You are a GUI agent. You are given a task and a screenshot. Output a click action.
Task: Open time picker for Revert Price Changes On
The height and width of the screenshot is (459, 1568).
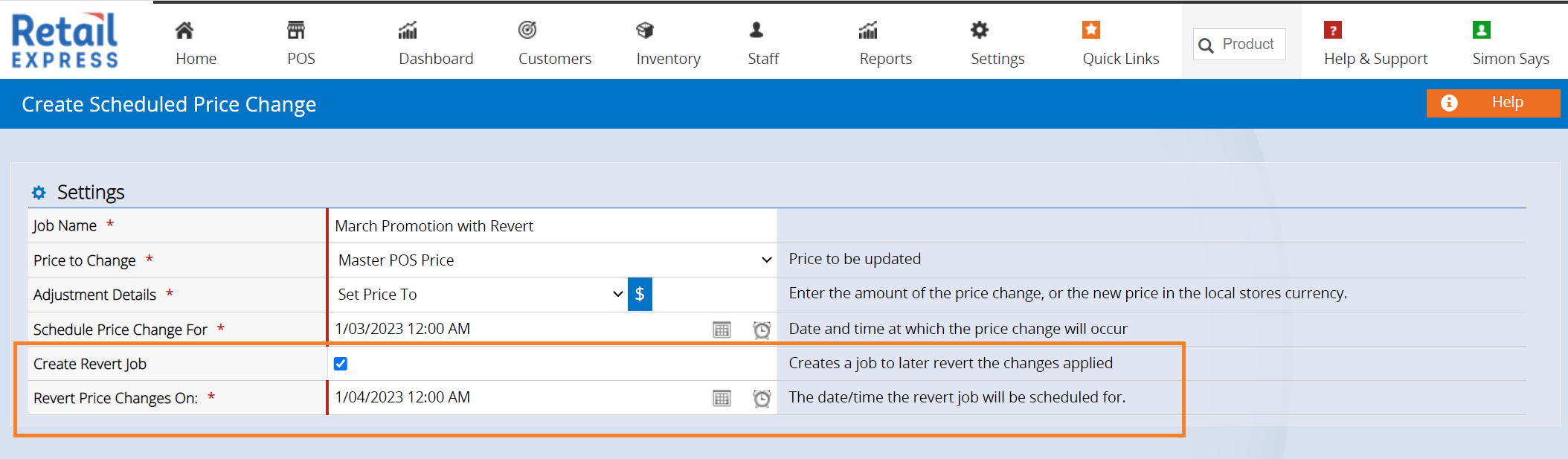point(762,398)
